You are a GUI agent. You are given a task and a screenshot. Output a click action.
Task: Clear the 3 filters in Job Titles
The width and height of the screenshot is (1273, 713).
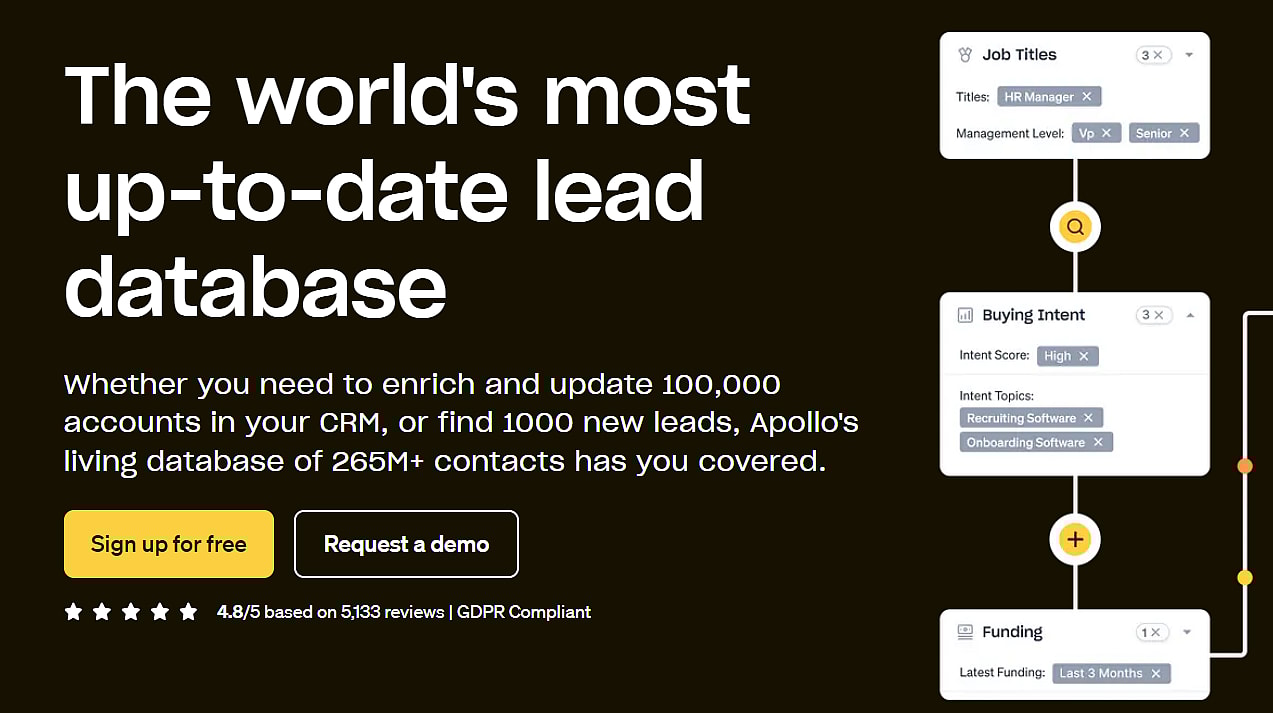(x=1158, y=55)
